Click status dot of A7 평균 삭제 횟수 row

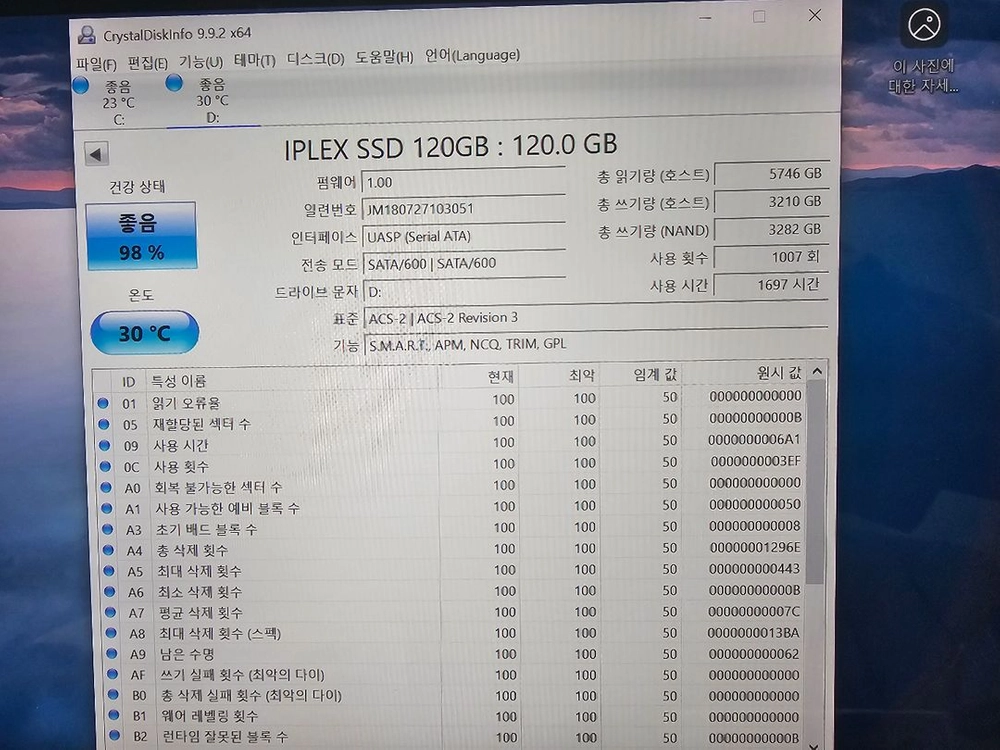(x=110, y=612)
